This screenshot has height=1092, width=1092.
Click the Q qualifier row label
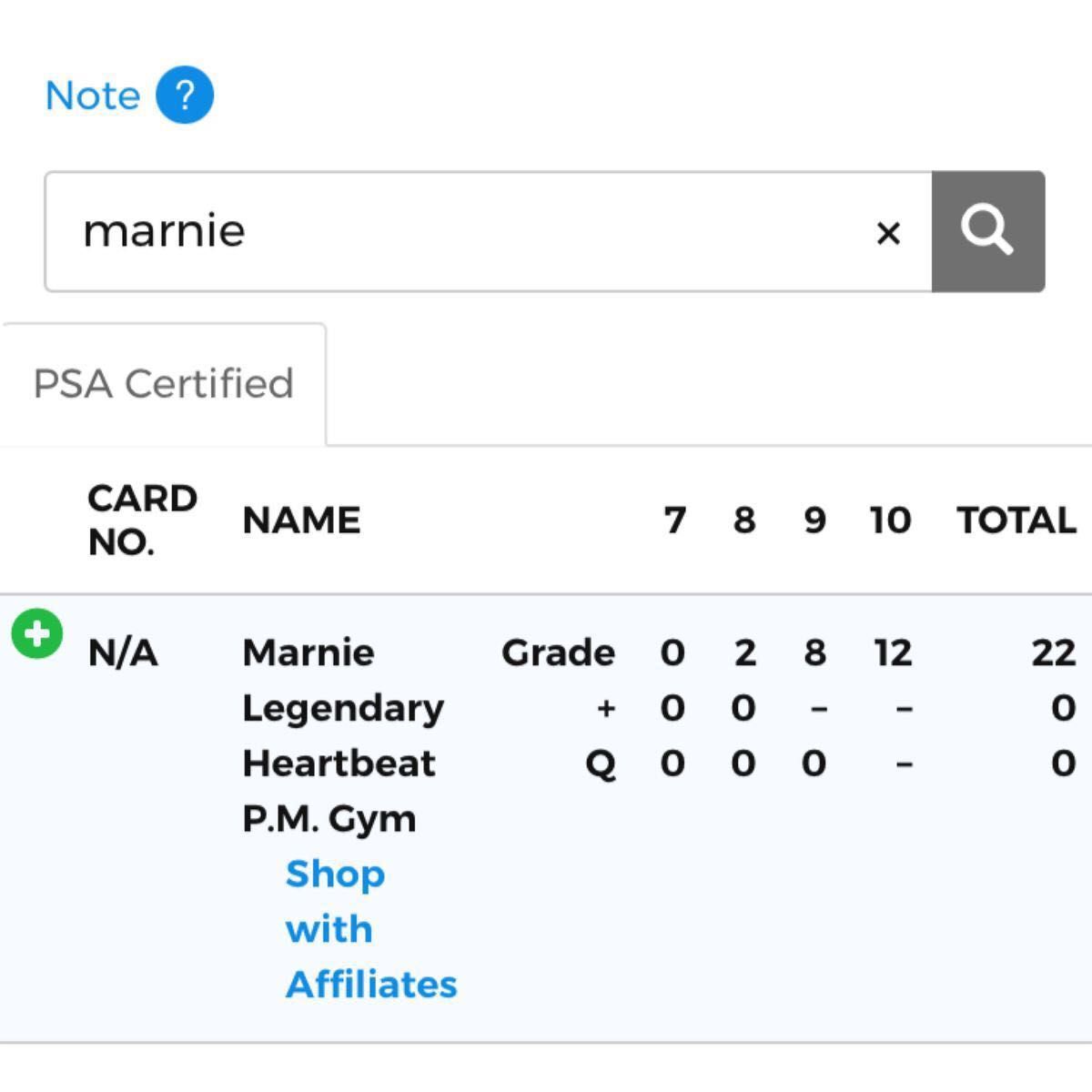pyautogui.click(x=601, y=763)
